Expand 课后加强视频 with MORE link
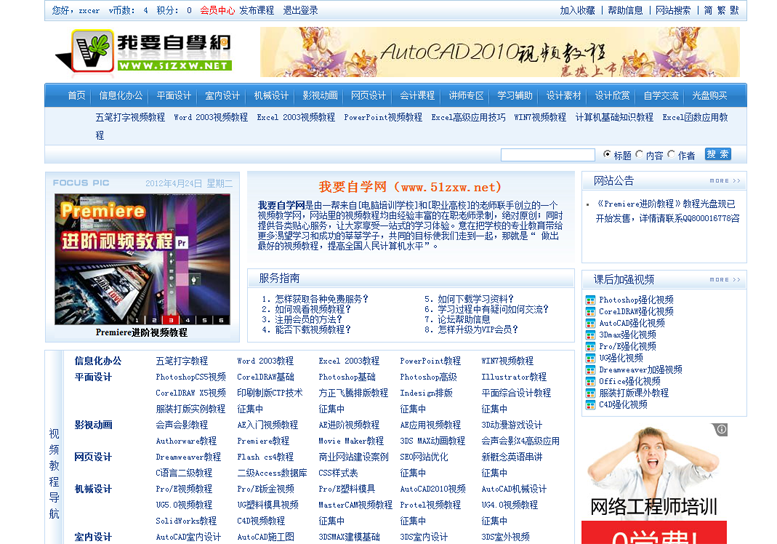The width and height of the screenshot is (777, 544). tap(725, 280)
